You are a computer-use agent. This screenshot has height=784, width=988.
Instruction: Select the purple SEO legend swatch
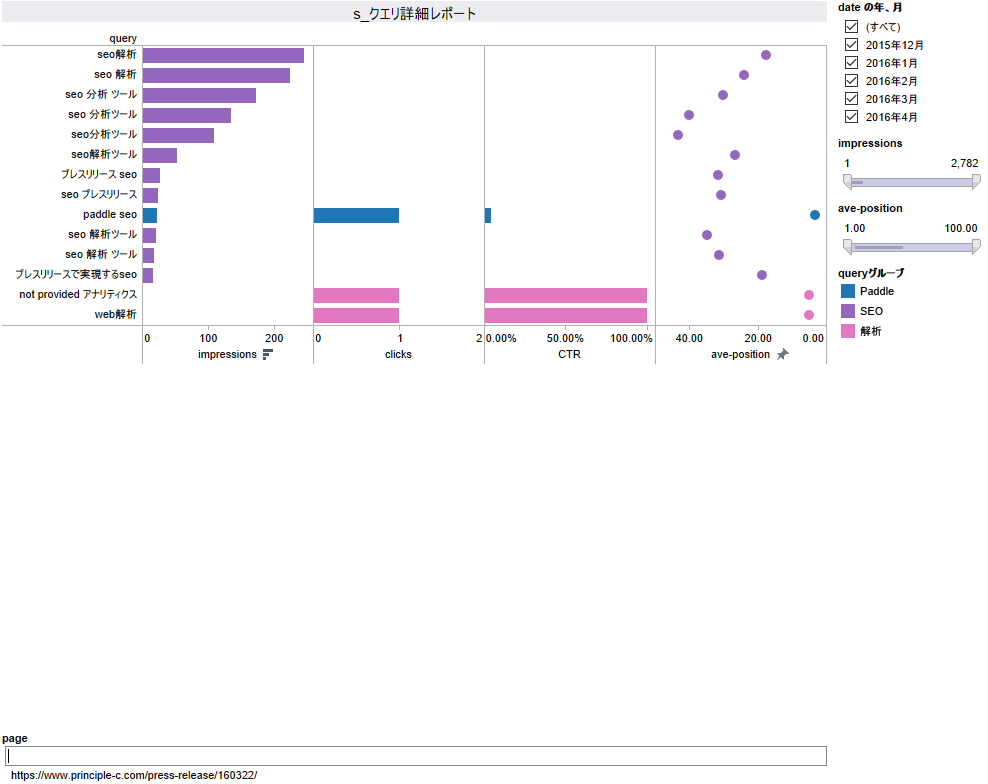[848, 311]
